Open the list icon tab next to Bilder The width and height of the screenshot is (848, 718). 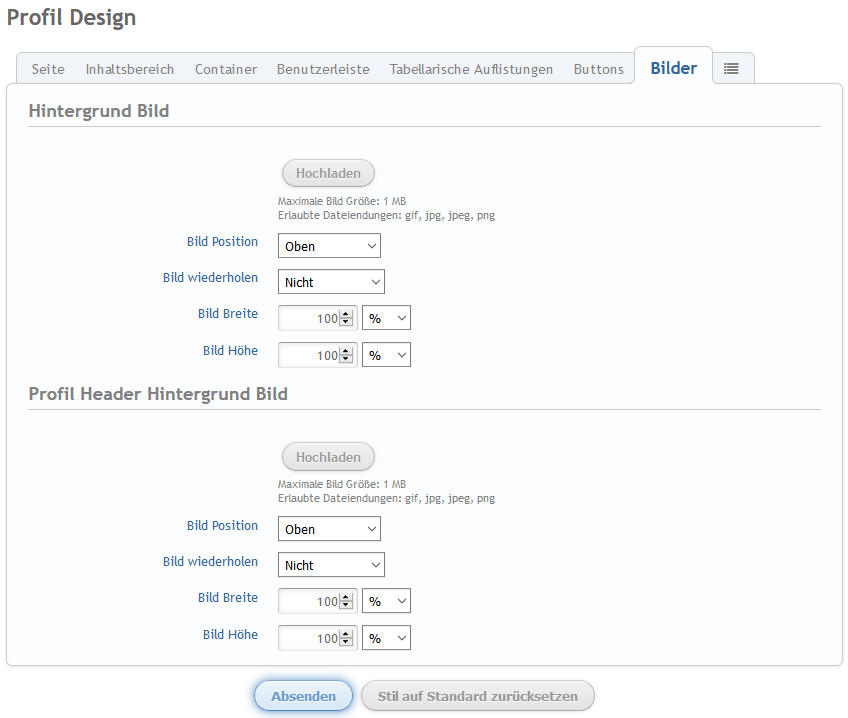pyautogui.click(x=731, y=69)
